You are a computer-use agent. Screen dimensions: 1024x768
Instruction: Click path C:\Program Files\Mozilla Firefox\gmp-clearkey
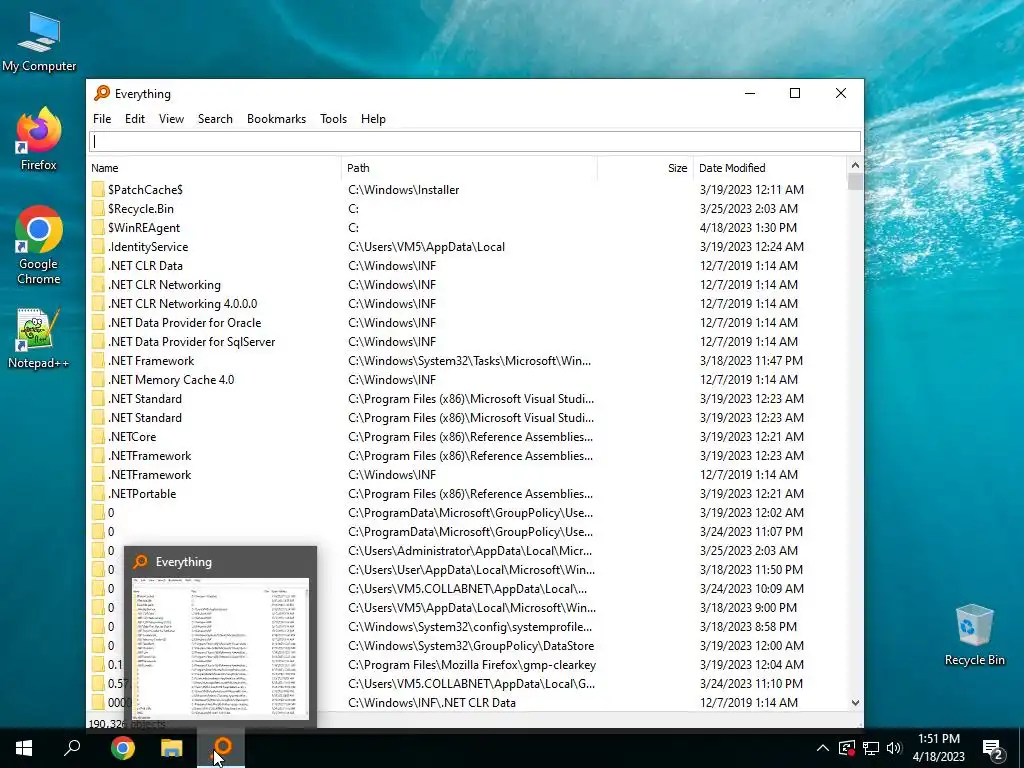472,665
